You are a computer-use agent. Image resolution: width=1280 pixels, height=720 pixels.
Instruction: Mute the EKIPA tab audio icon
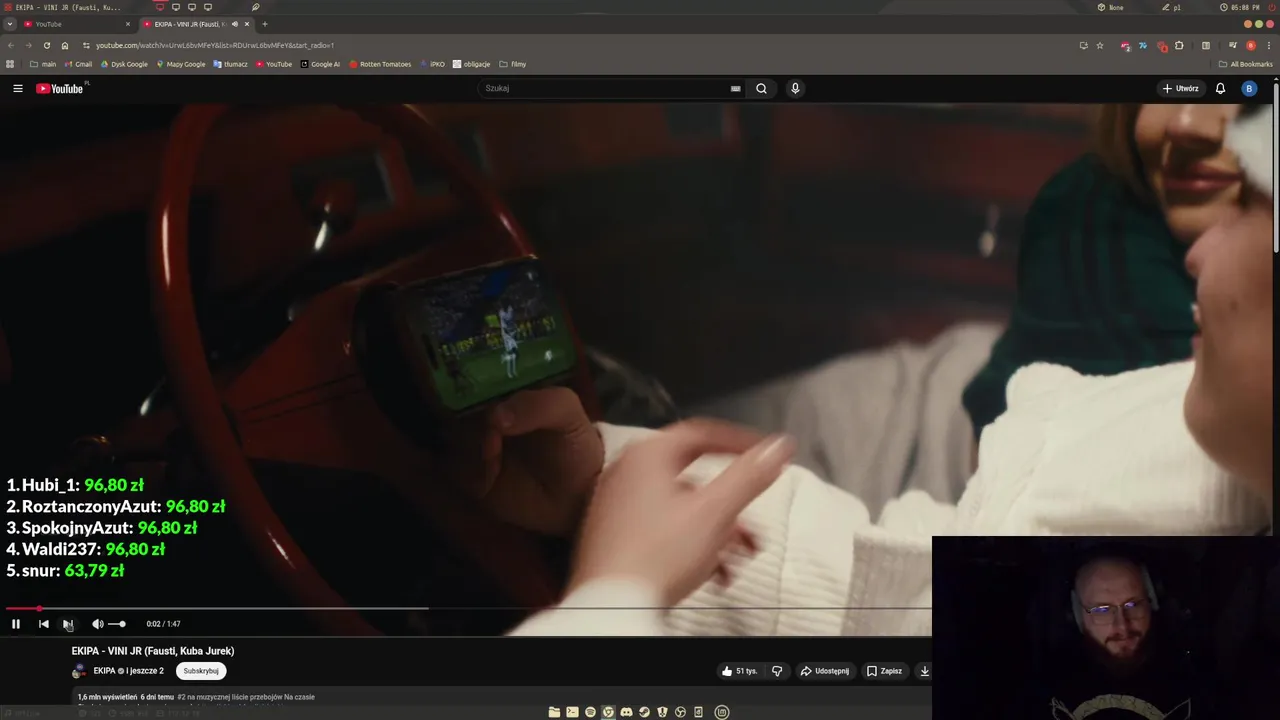(235, 24)
